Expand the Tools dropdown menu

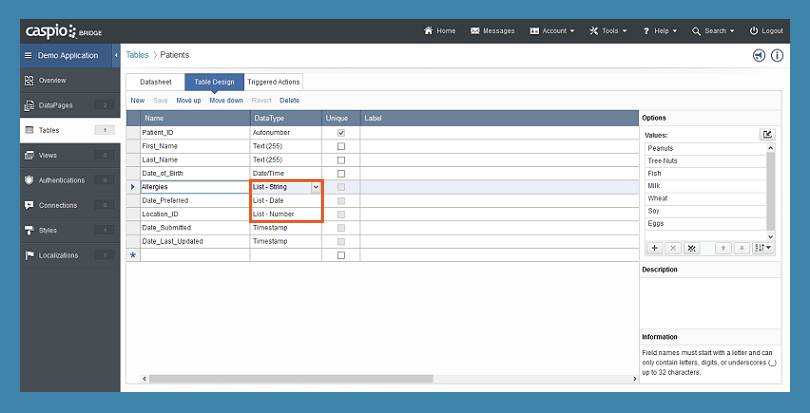pyautogui.click(x=608, y=31)
